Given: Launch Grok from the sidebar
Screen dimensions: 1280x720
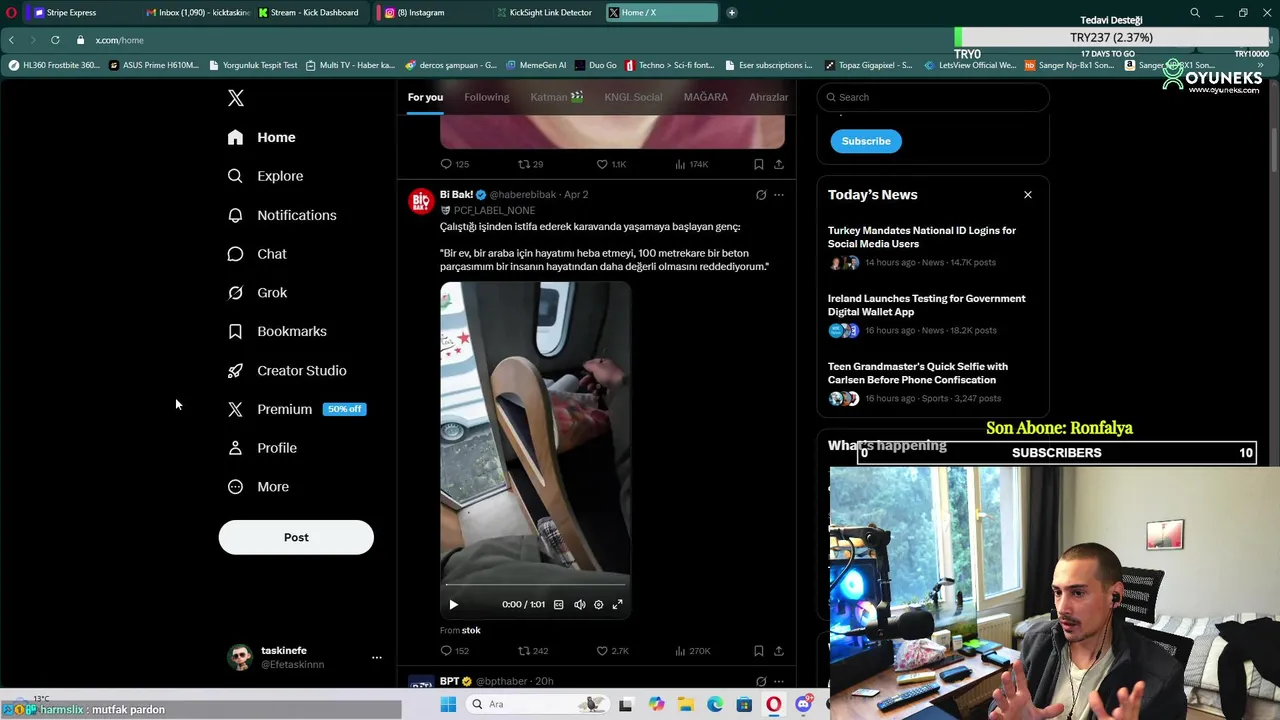Looking at the screenshot, I should coord(257,293).
